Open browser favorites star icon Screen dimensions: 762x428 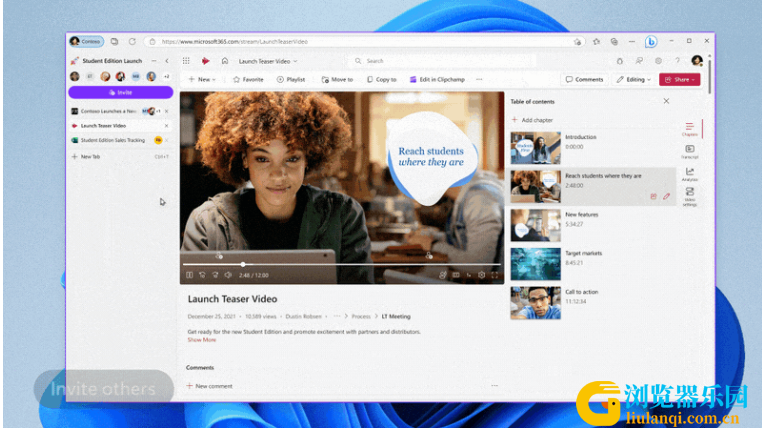(x=596, y=41)
